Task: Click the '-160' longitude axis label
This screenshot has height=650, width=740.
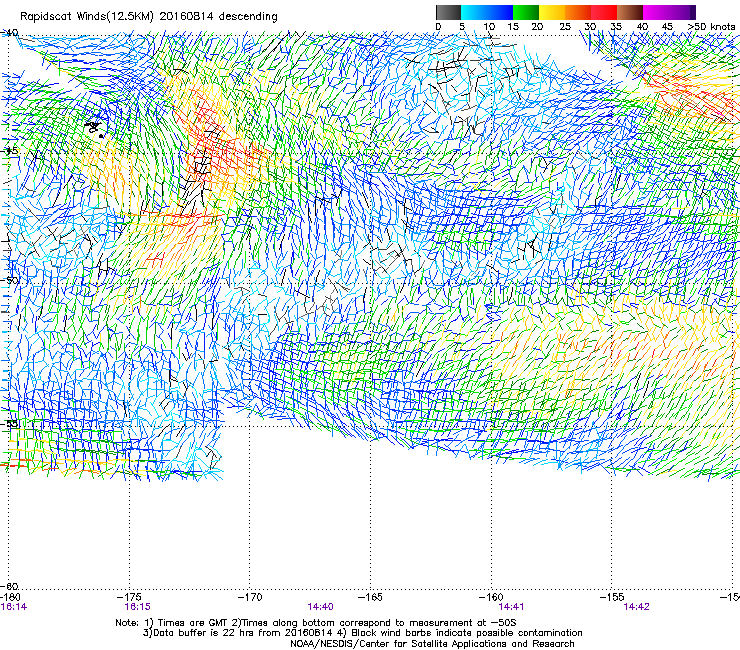Action: point(491,597)
